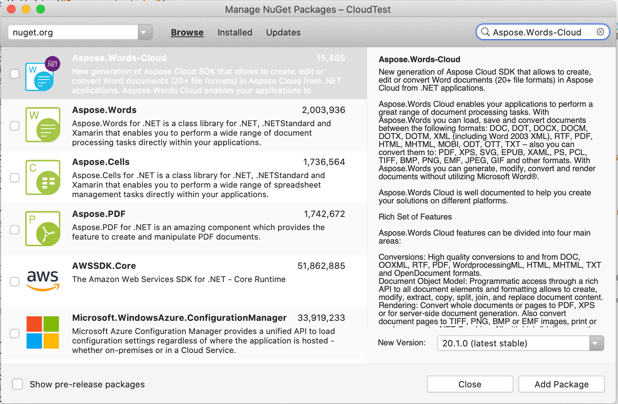Click the 51,862,885 download count
The width and height of the screenshot is (618, 404).
[x=321, y=266]
